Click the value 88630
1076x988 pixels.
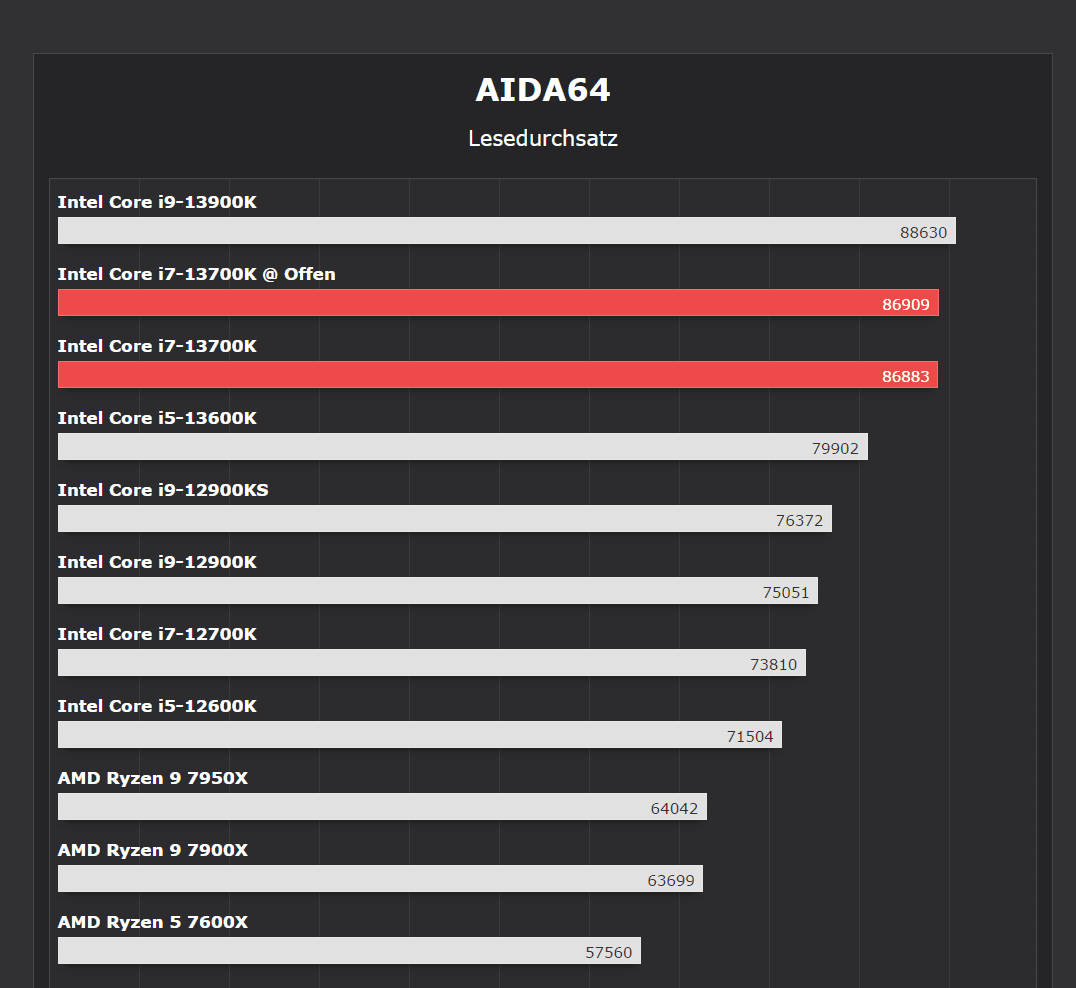click(923, 233)
